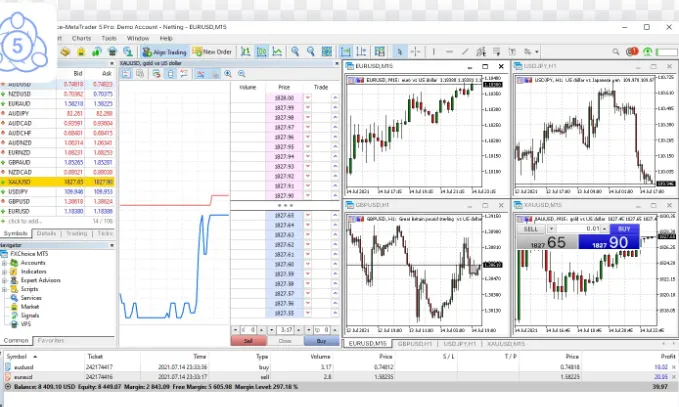Close the Navigator panel
The height and width of the screenshot is (407, 679).
coord(111,245)
